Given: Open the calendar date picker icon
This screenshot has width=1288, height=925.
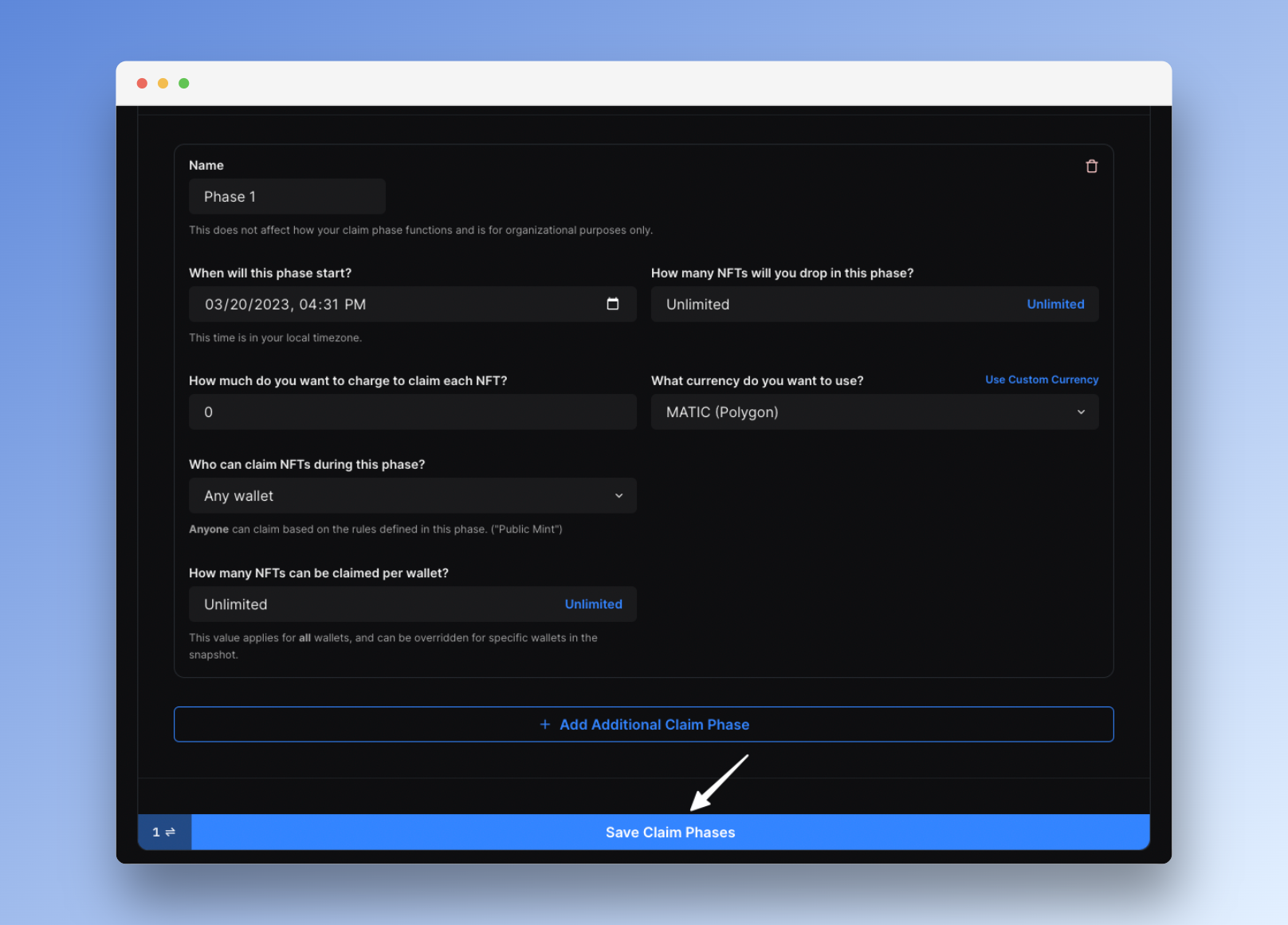Looking at the screenshot, I should [612, 304].
